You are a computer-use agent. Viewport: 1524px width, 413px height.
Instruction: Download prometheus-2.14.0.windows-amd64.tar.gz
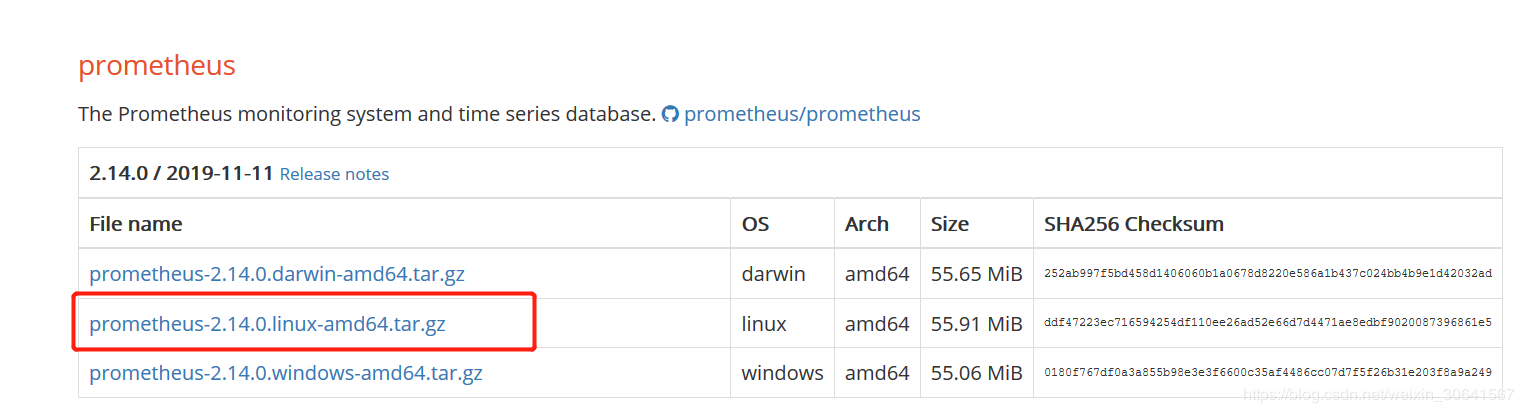(286, 374)
